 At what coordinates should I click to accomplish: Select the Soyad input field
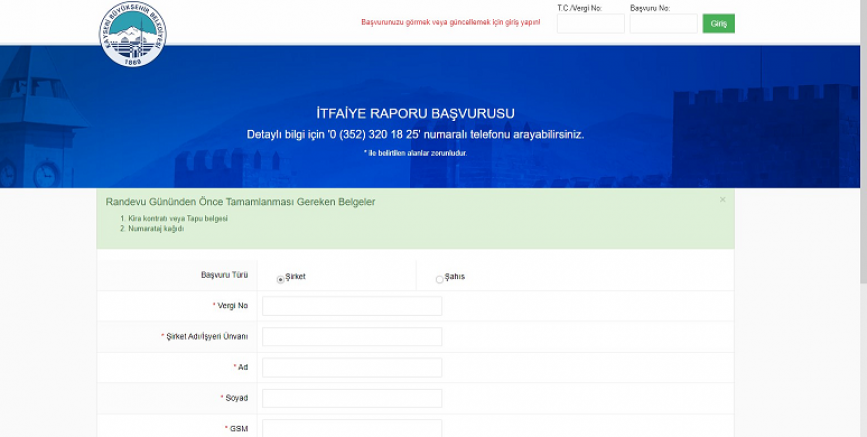click(x=351, y=398)
